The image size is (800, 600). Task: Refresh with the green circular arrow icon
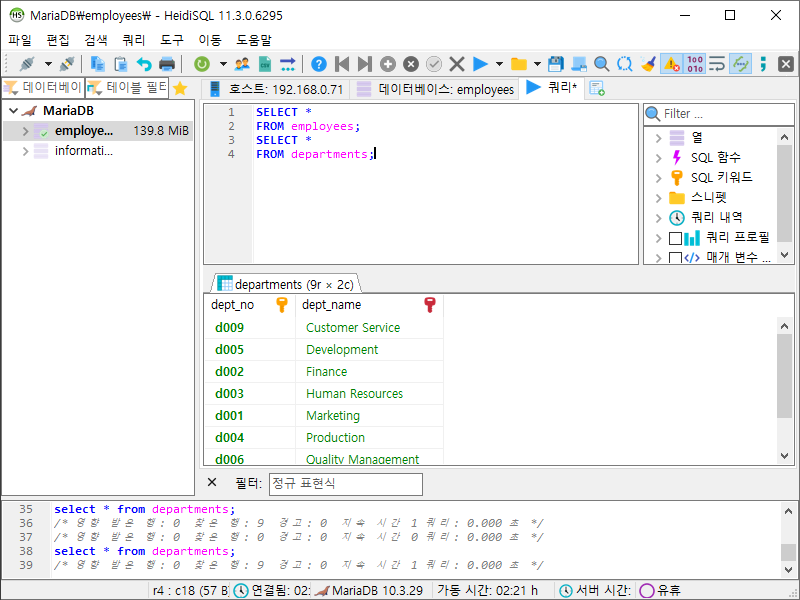point(202,64)
